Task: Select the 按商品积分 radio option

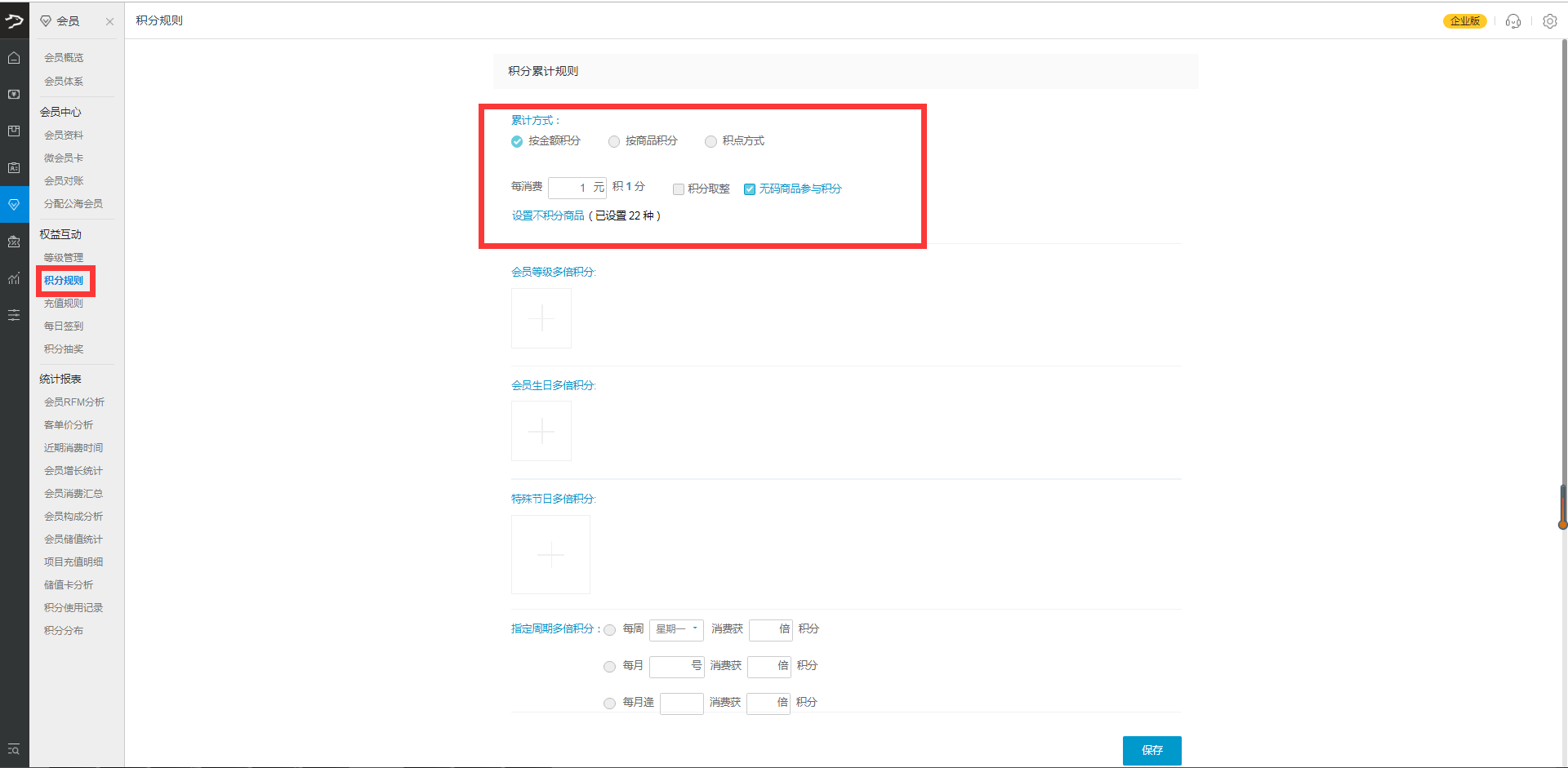Action: pos(614,142)
